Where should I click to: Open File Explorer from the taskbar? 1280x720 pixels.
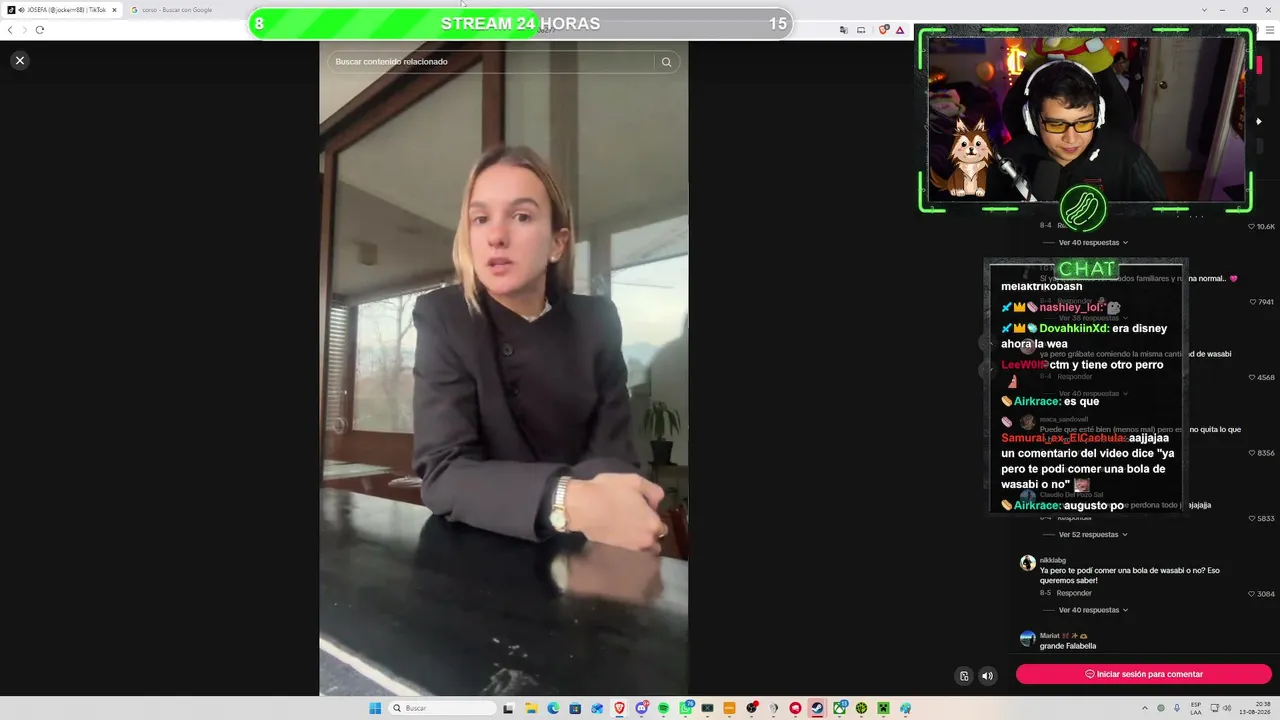coord(532,708)
